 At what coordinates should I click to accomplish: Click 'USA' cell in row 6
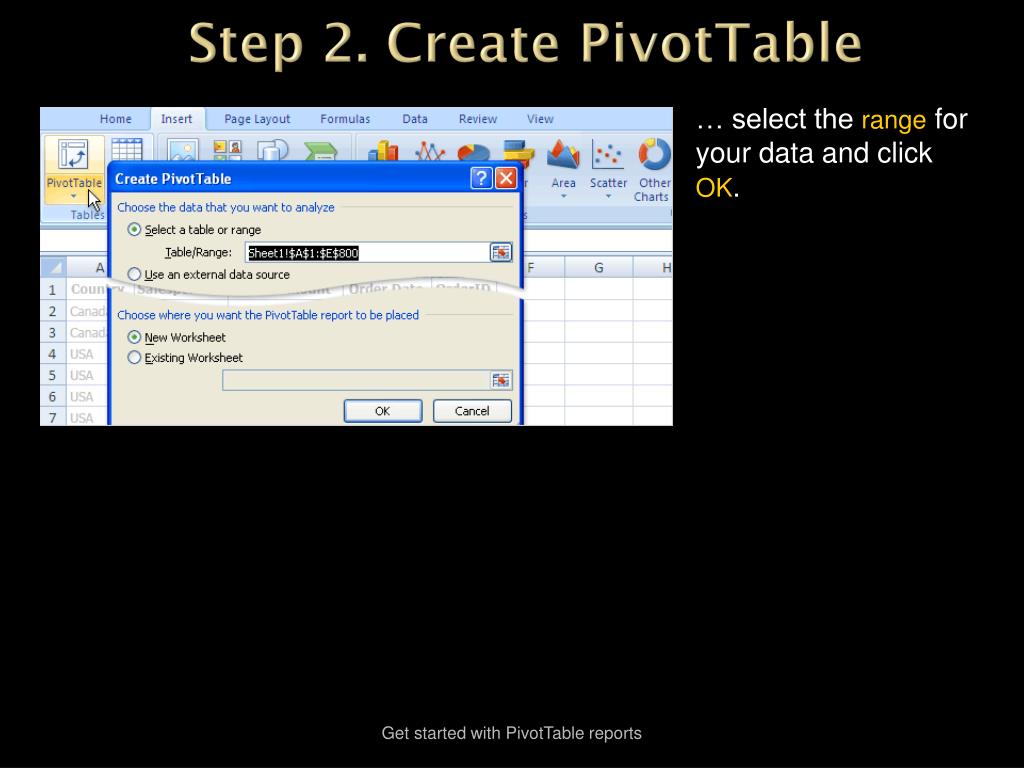coord(88,396)
